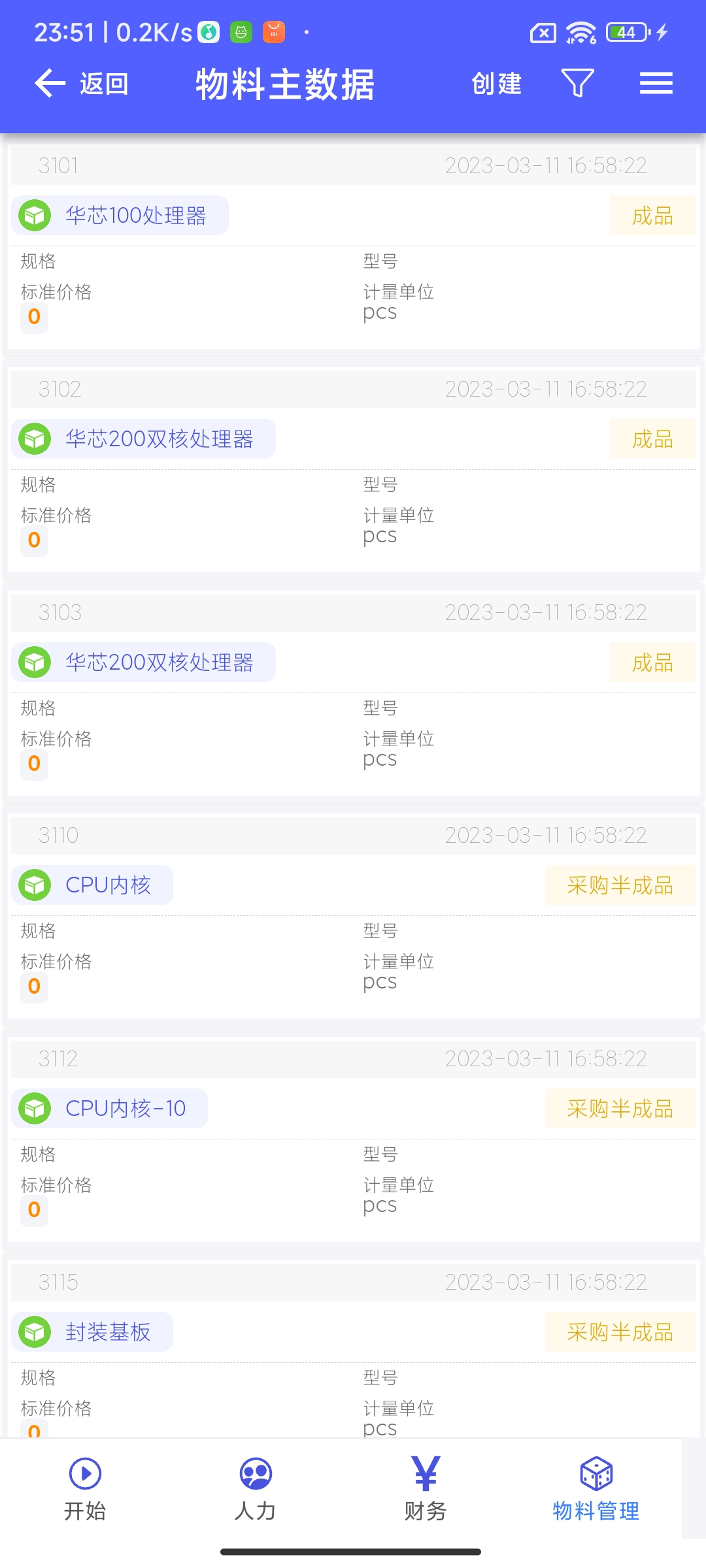Tap green cube icon for 华芯100处理器
706x1568 pixels.
point(35,216)
